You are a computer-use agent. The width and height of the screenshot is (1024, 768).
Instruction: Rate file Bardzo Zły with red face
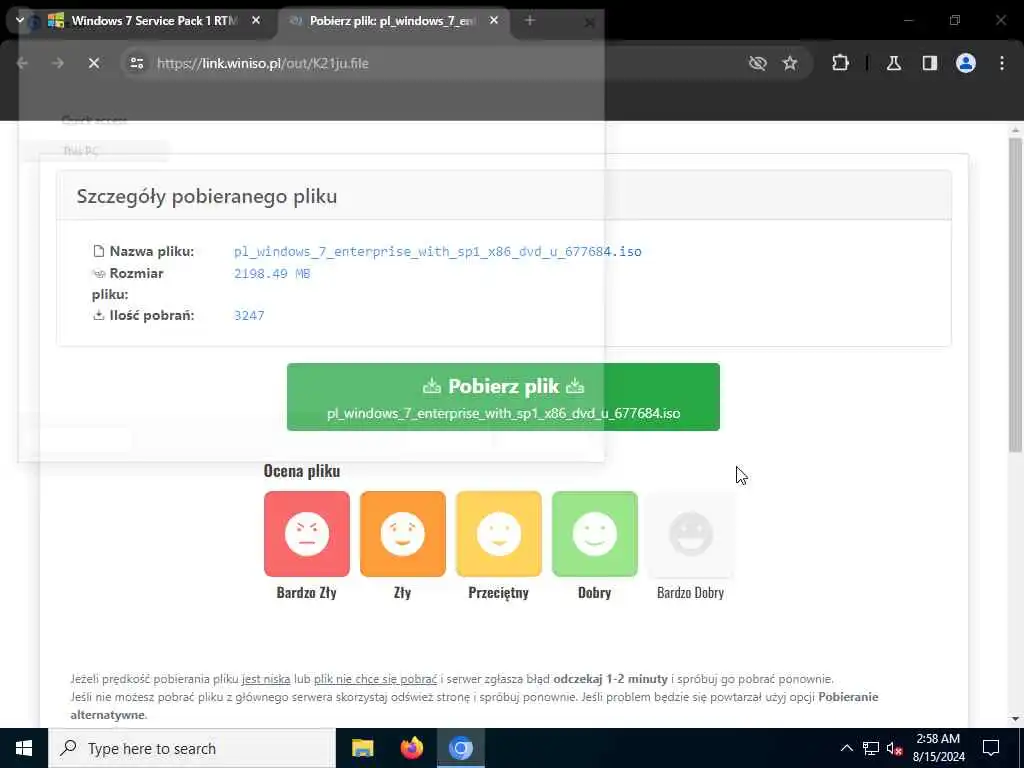307,534
